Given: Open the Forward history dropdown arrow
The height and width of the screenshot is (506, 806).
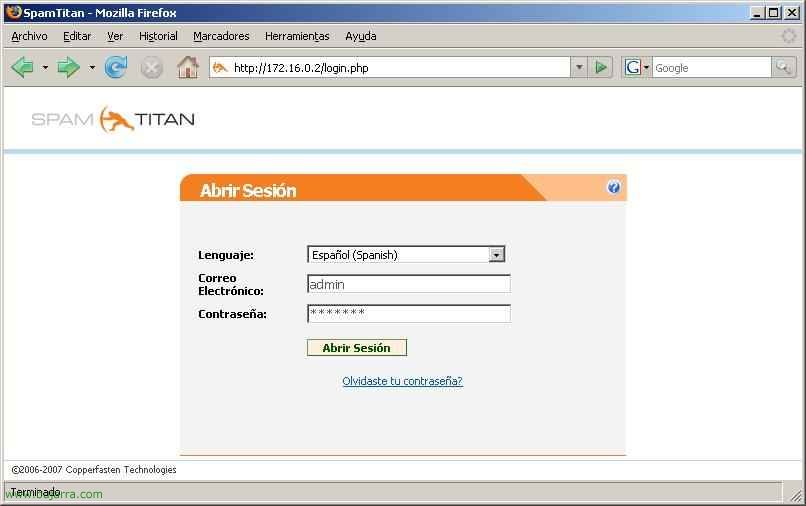Looking at the screenshot, I should [x=92, y=67].
